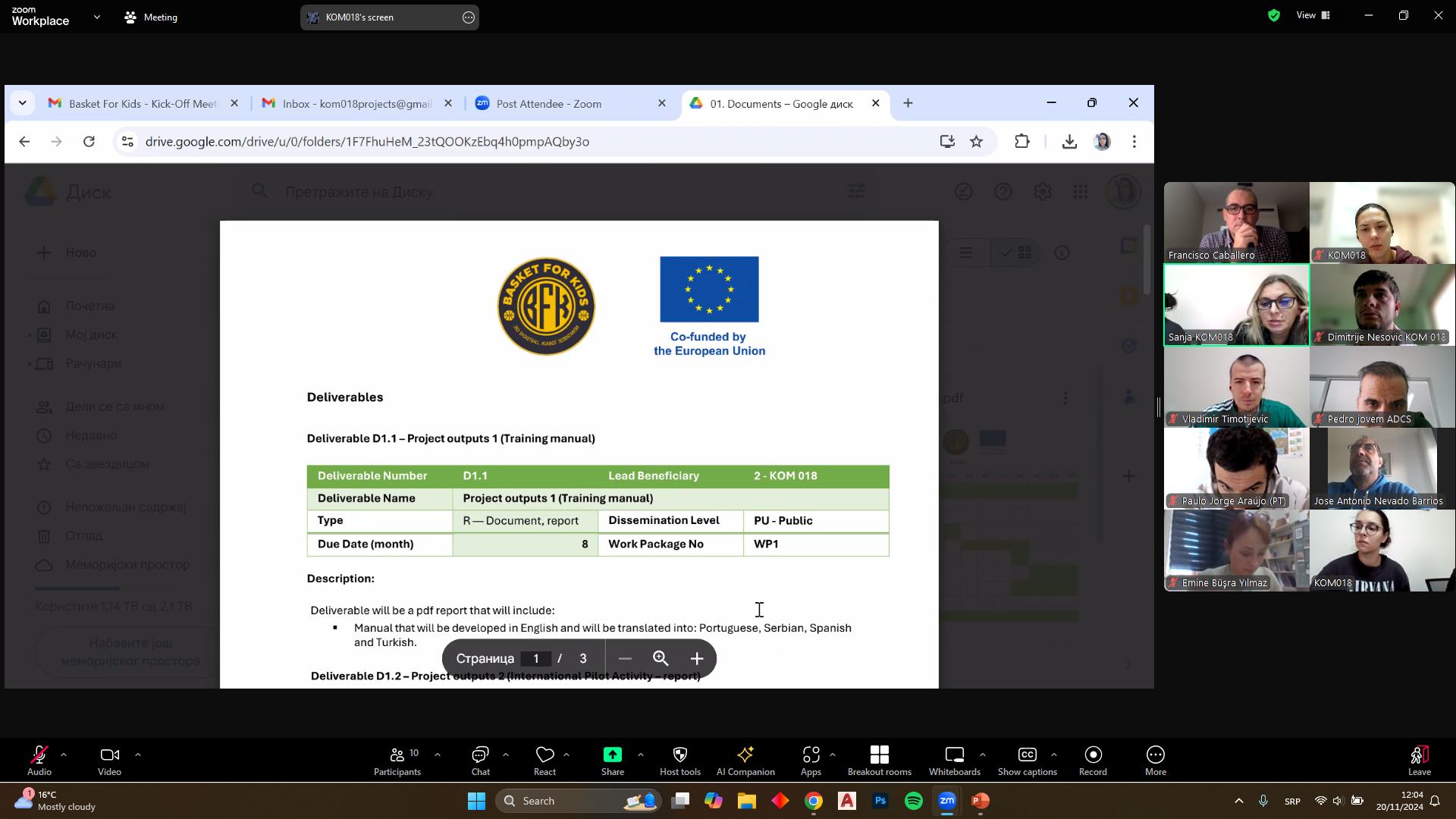Switch the SRP keyboard language indicator
Screen dimensions: 1456x819
pyautogui.click(x=1292, y=801)
